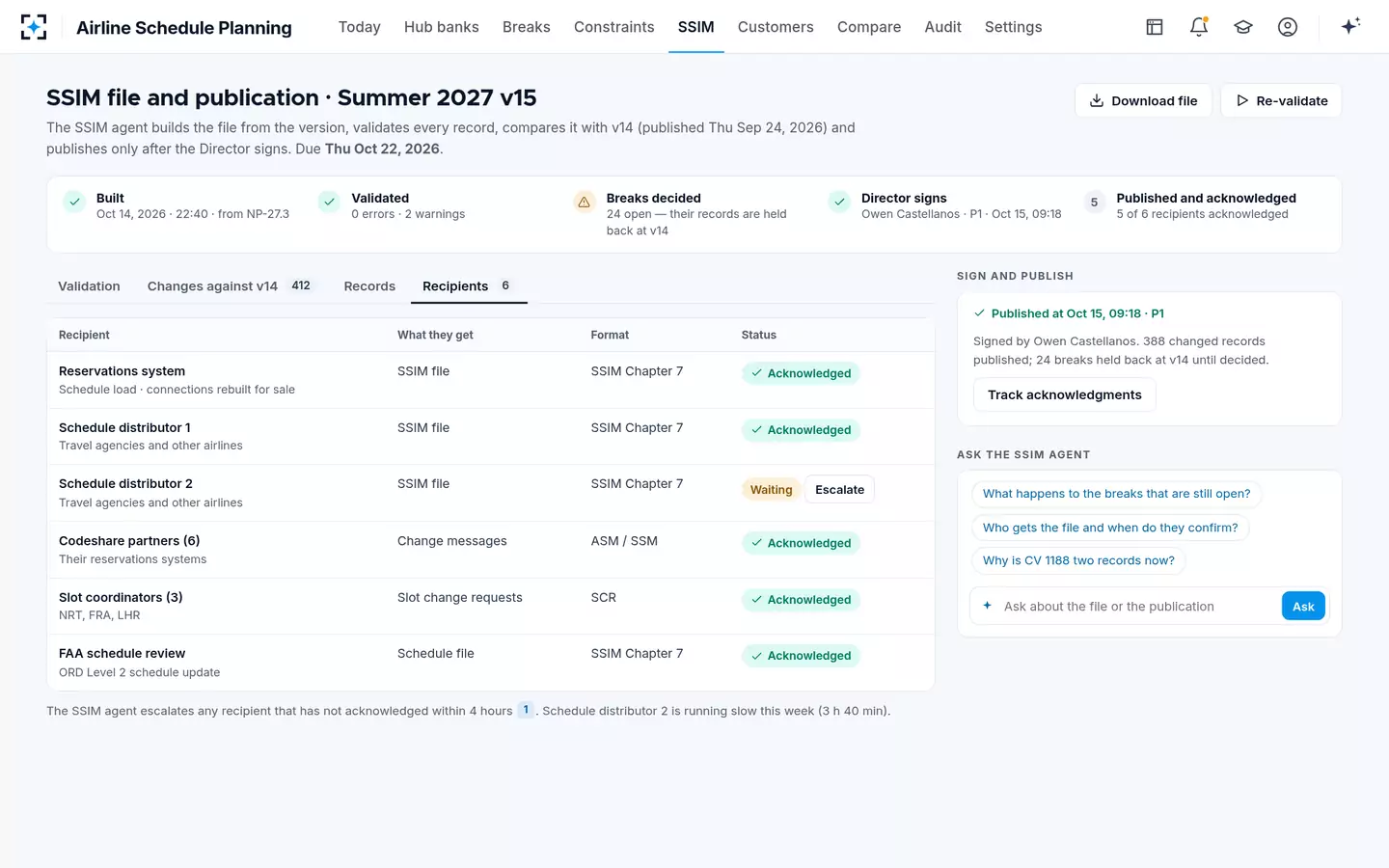Click the Re-validate button

click(x=1281, y=100)
